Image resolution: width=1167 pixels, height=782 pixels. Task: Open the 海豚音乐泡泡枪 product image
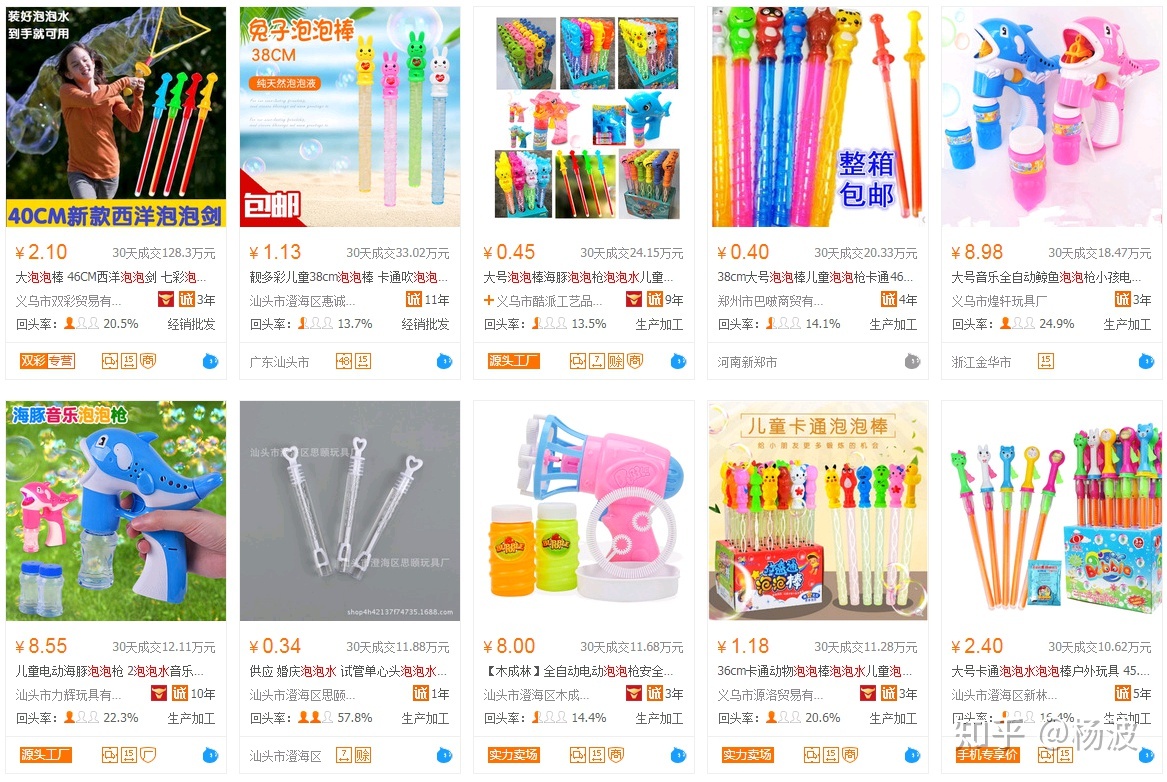tap(116, 511)
